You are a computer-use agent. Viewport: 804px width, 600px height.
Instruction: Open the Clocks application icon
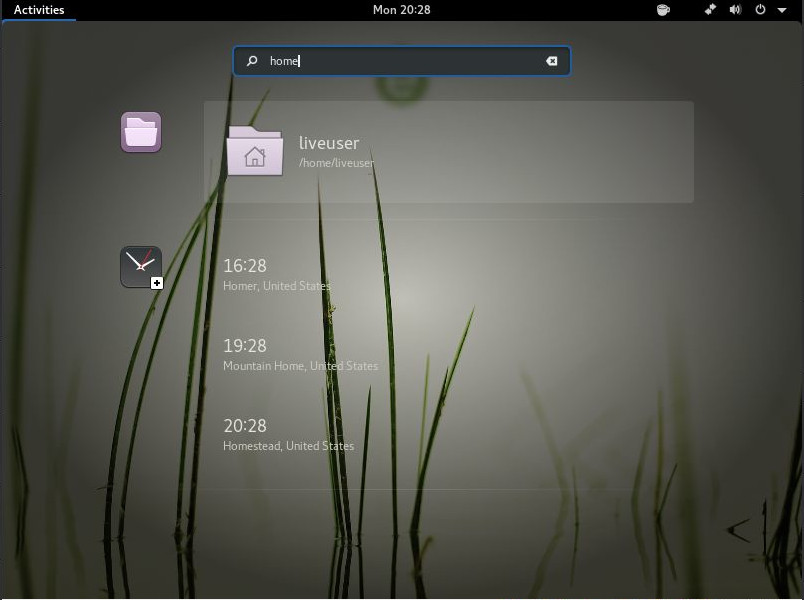(x=140, y=266)
